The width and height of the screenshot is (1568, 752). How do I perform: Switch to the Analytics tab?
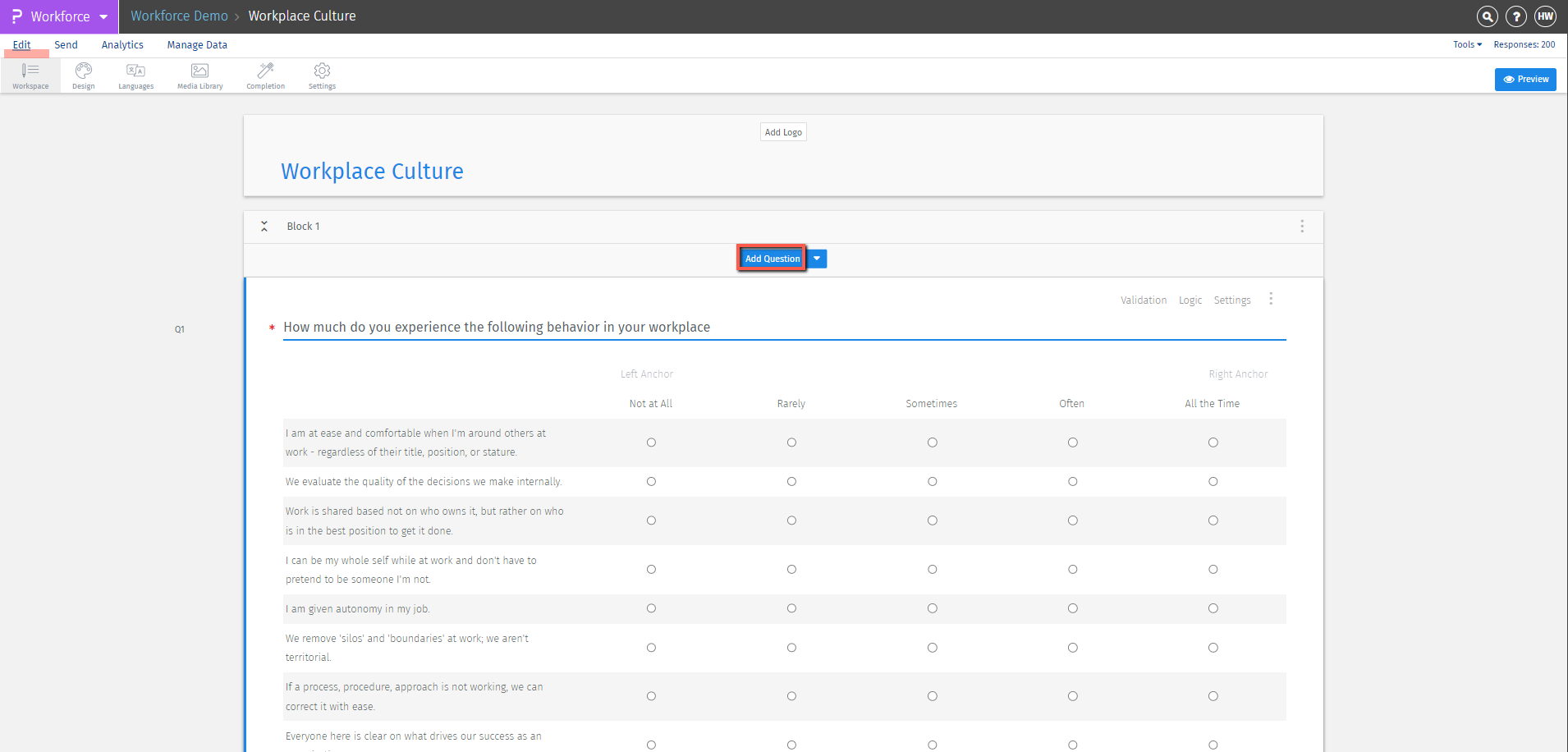122,45
